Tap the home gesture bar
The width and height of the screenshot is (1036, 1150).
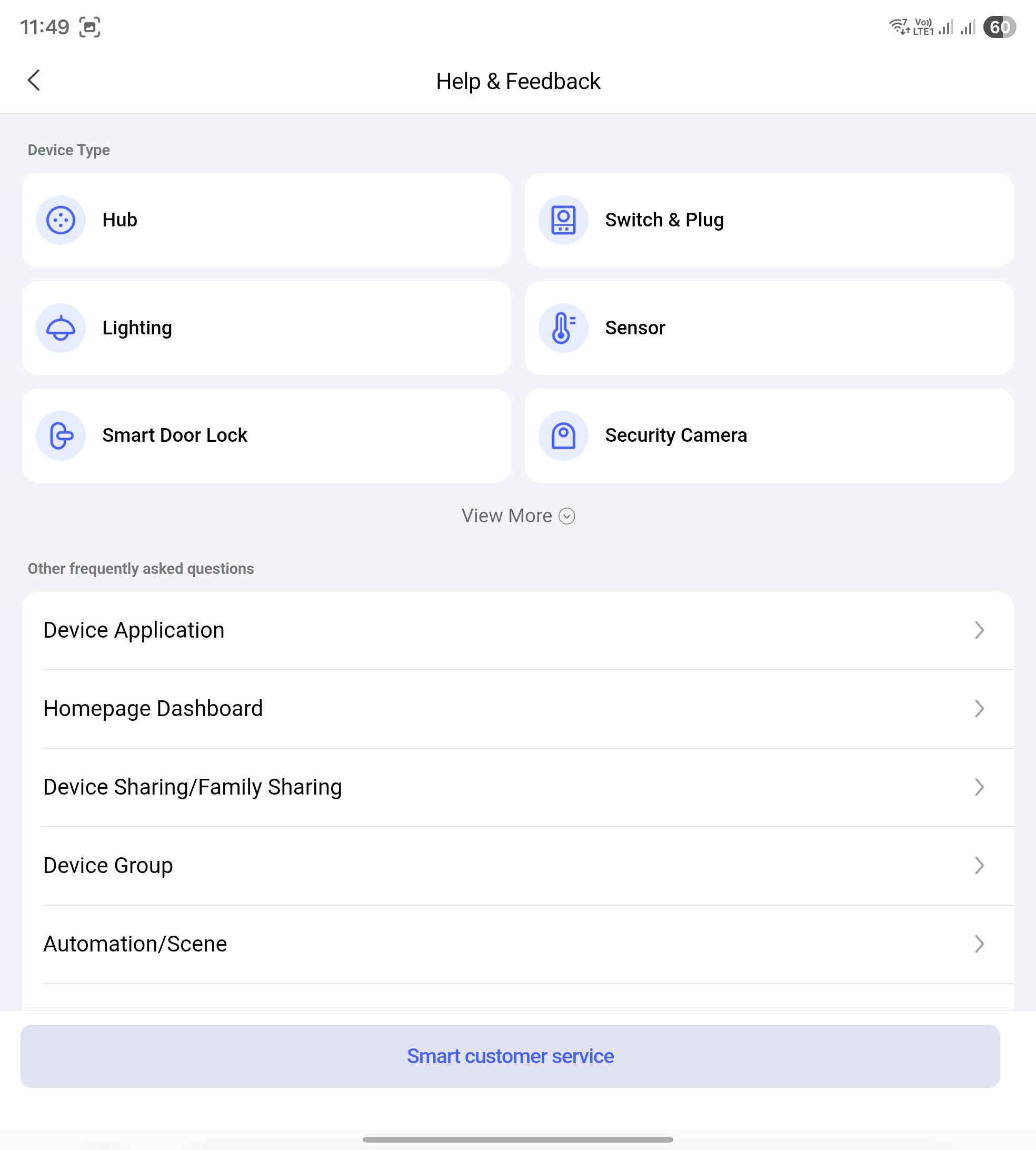[517, 1140]
